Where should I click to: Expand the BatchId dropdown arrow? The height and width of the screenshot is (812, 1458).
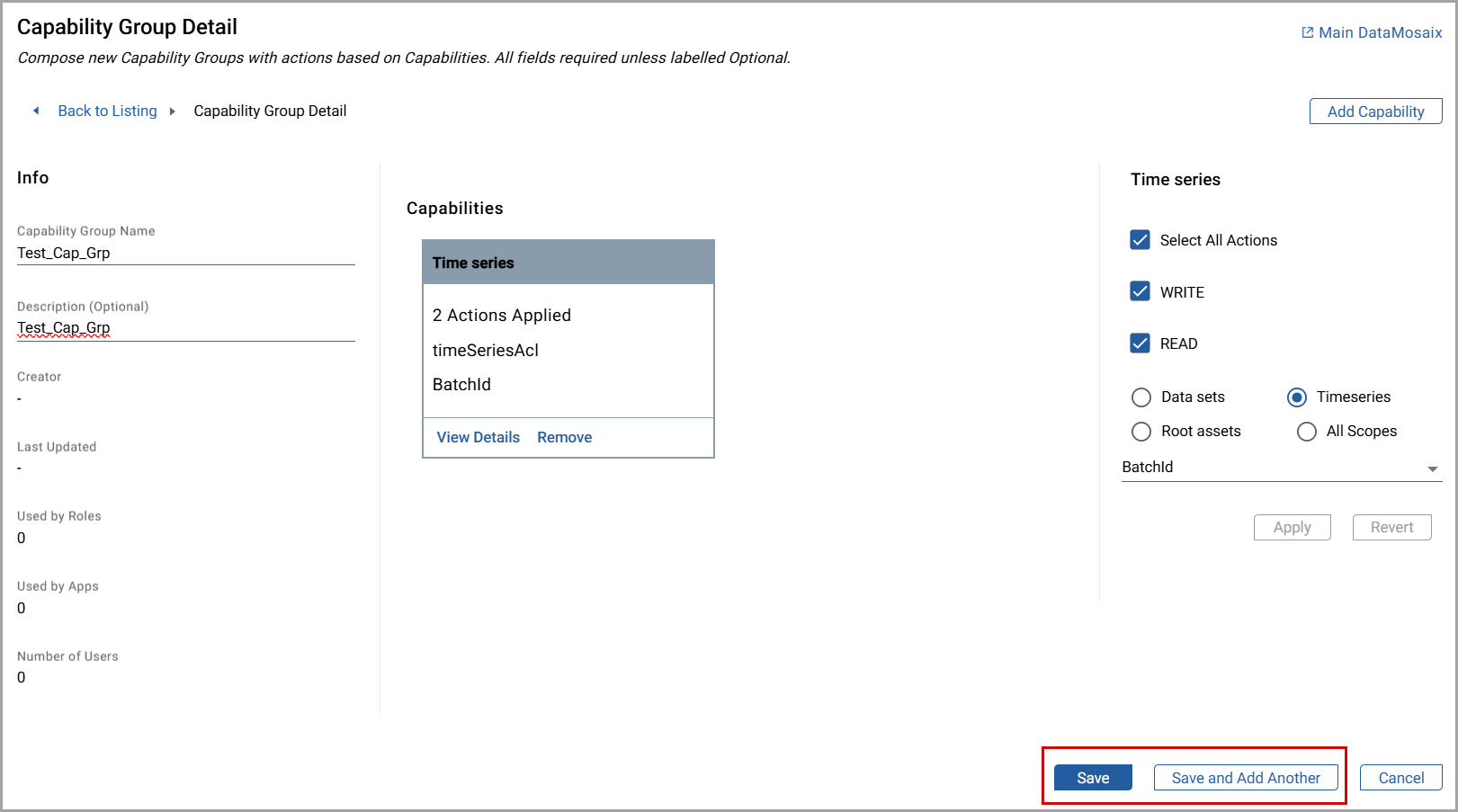tap(1432, 468)
